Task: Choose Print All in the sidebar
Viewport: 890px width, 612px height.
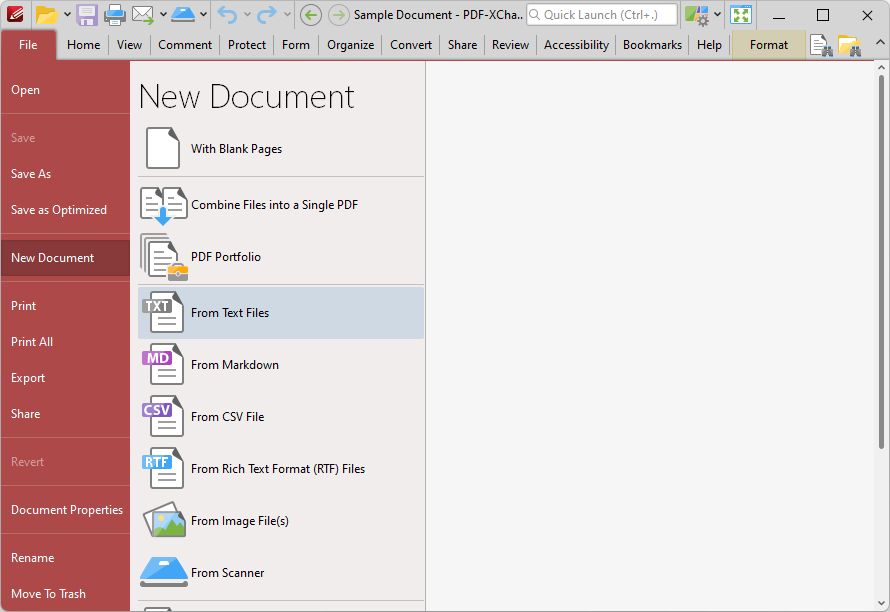Action: tap(65, 342)
